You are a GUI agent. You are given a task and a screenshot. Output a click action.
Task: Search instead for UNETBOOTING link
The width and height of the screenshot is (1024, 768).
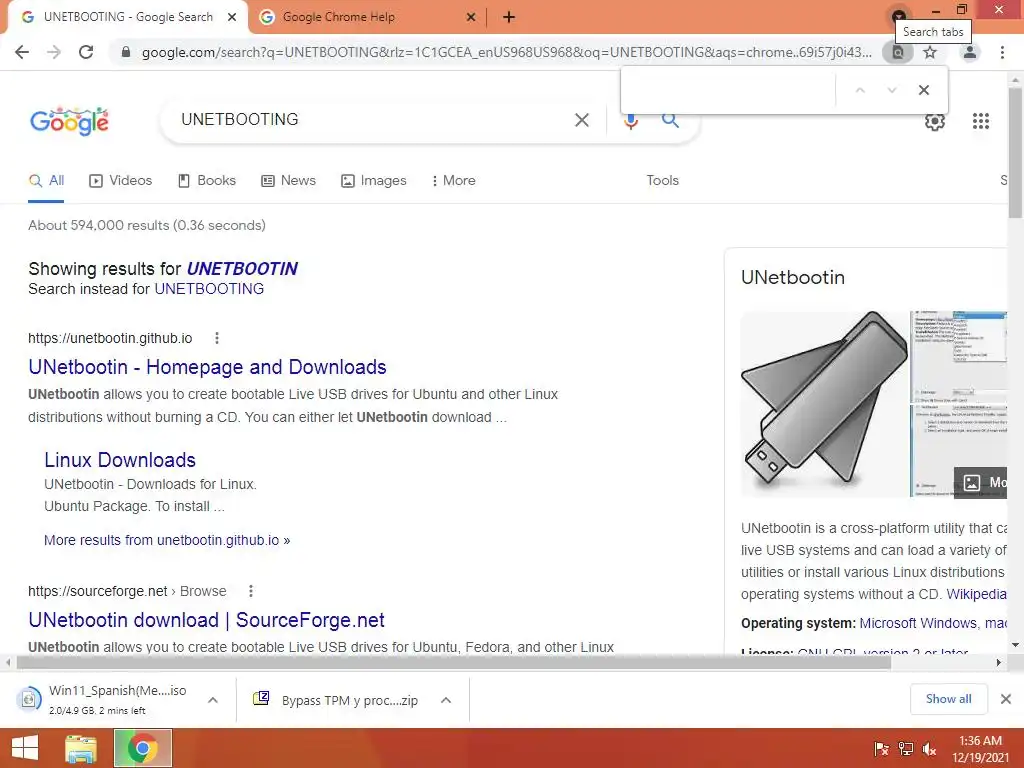click(209, 289)
